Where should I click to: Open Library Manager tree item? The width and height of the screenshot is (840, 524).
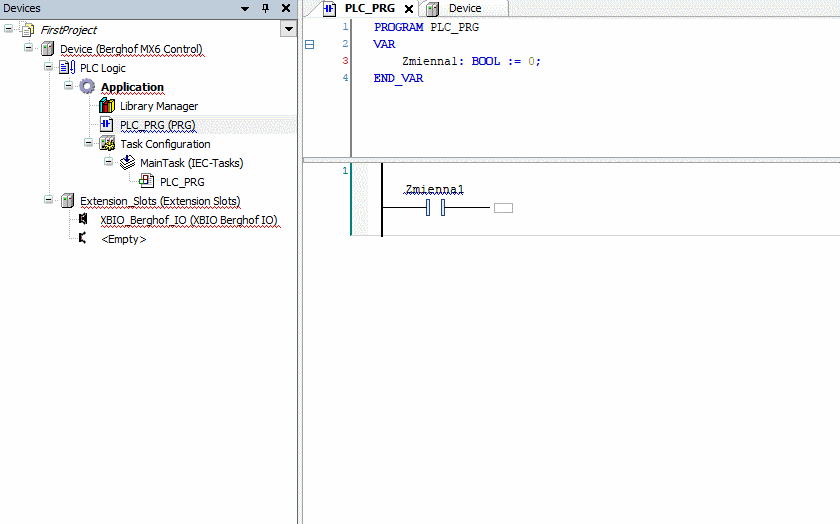159,106
